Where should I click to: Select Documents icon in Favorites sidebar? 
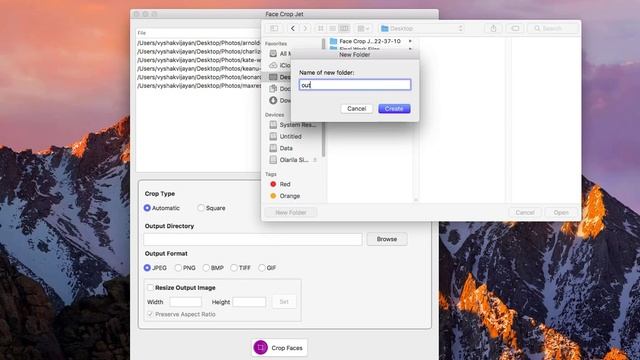[273, 89]
